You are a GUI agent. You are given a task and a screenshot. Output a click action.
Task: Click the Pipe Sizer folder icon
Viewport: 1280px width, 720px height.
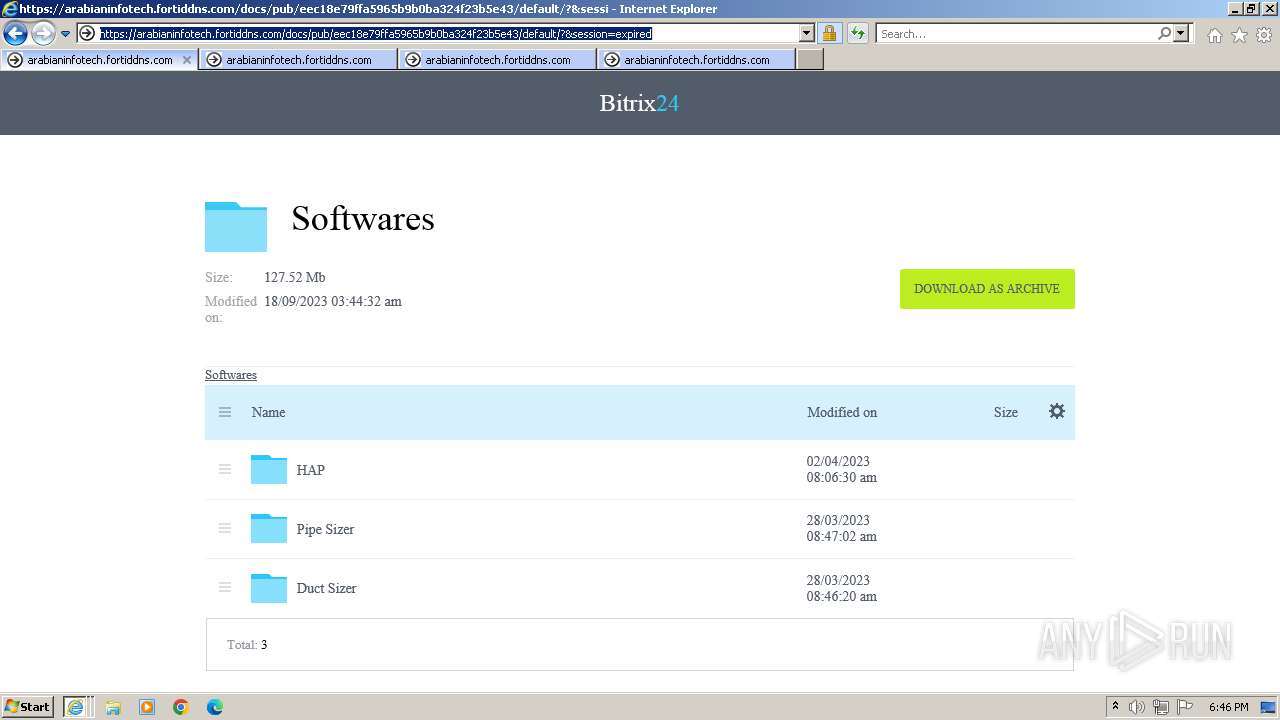[x=268, y=528]
